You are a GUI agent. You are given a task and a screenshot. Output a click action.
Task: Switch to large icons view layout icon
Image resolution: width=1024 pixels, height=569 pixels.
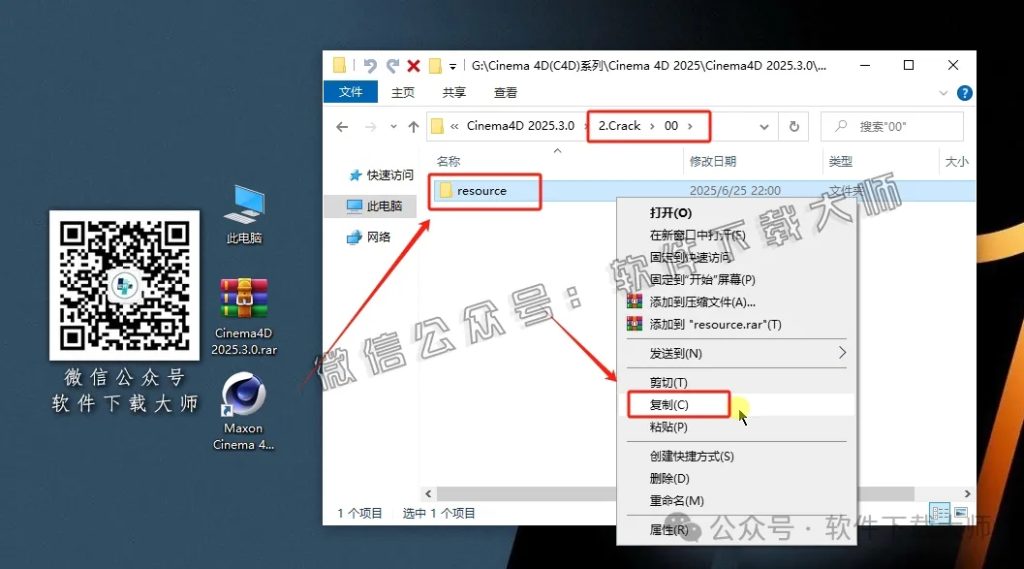coord(961,513)
